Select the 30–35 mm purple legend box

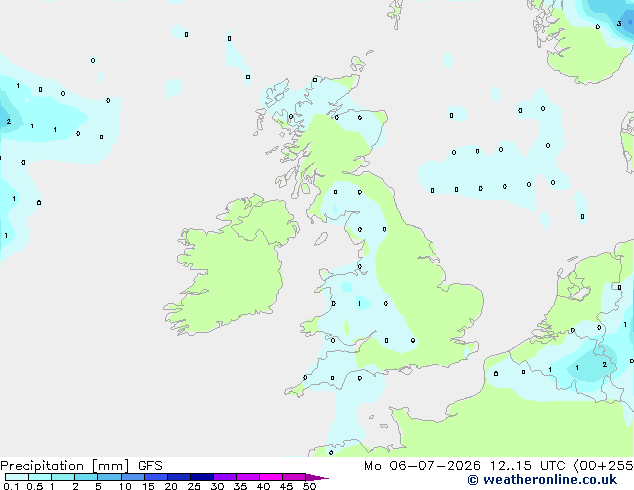(x=225, y=477)
